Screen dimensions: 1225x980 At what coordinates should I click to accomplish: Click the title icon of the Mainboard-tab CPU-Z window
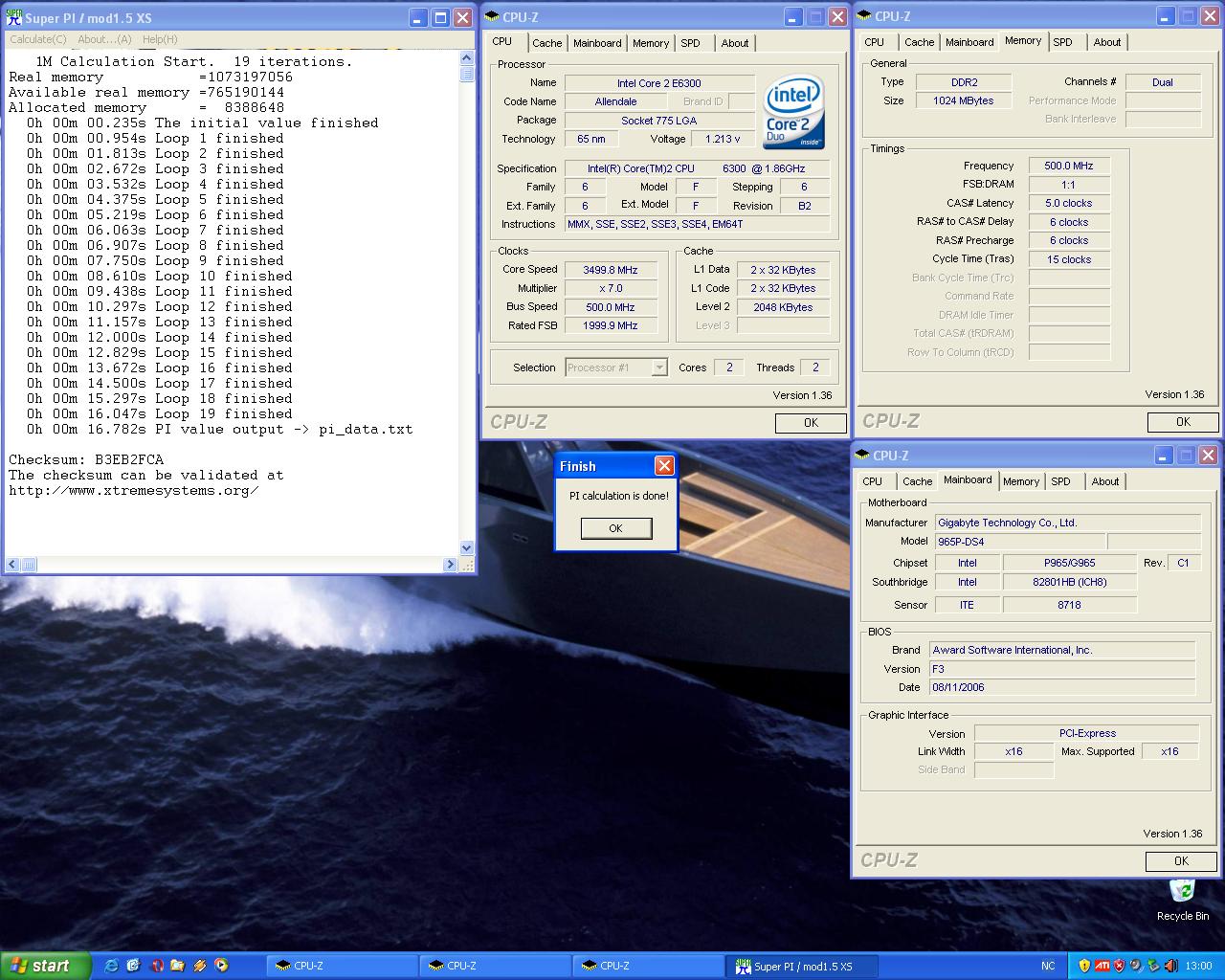862,456
